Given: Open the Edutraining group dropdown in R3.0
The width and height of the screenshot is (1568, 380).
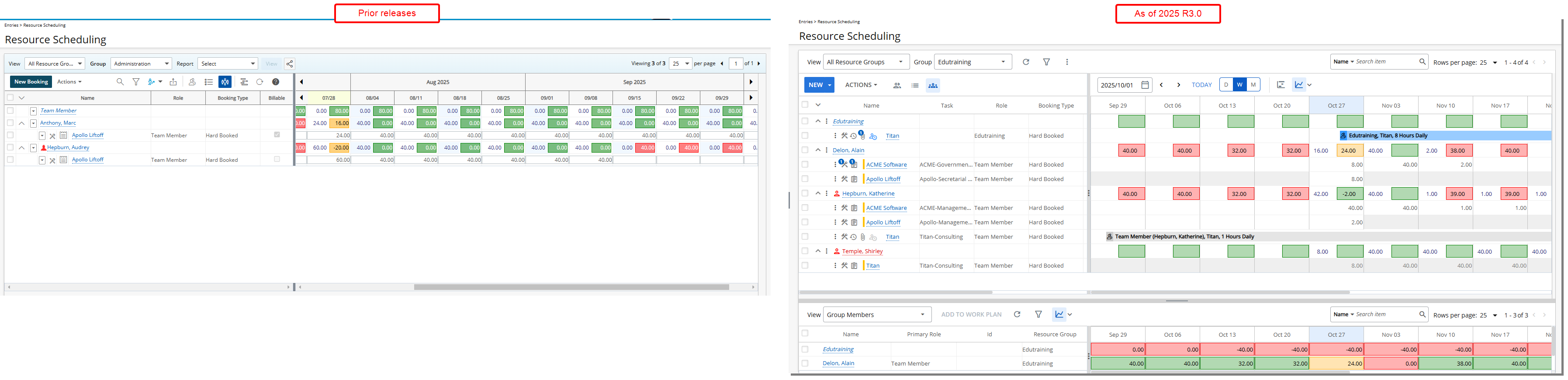Looking at the screenshot, I should [x=973, y=62].
